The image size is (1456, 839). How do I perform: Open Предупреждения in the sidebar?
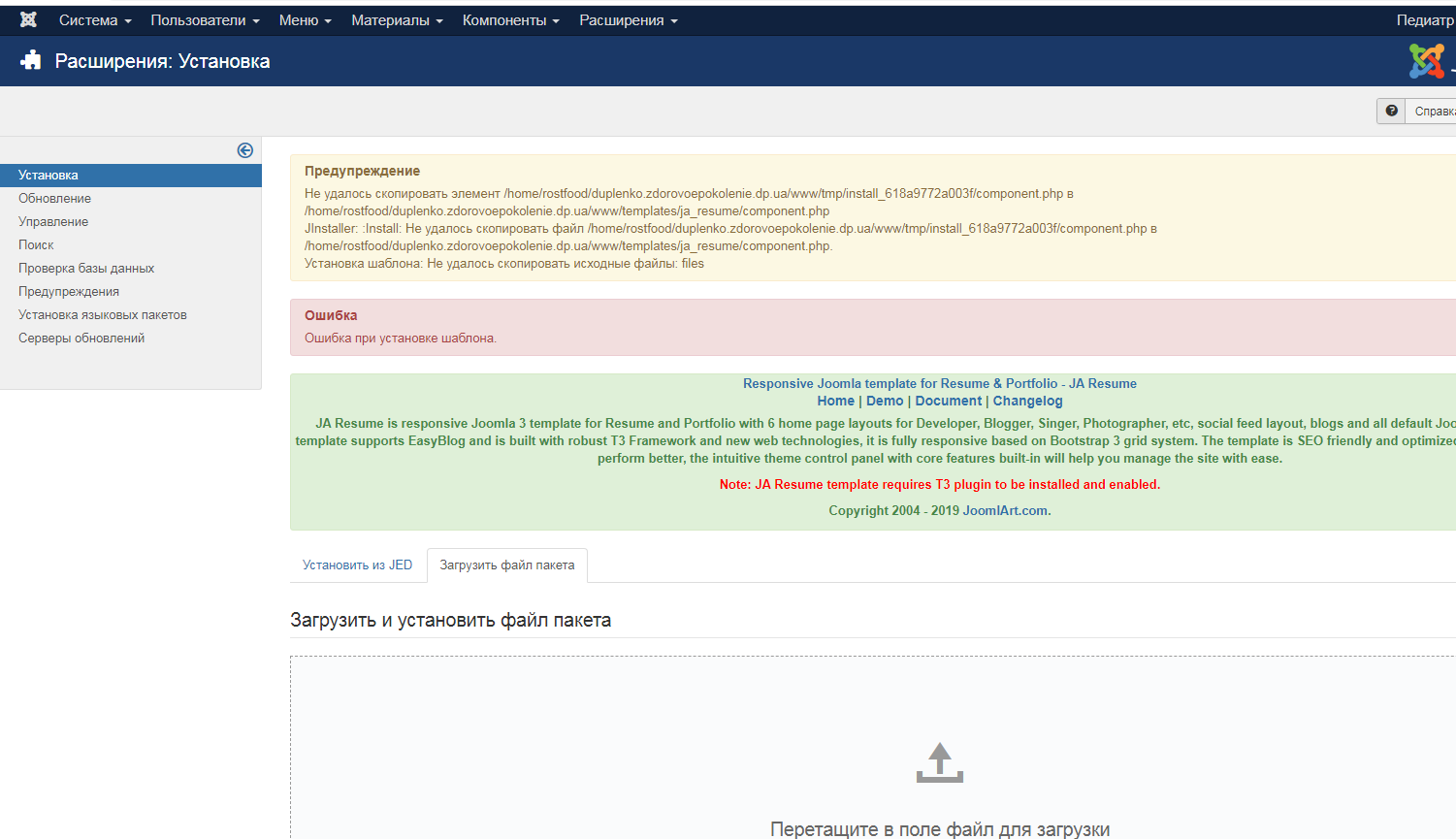coord(69,292)
